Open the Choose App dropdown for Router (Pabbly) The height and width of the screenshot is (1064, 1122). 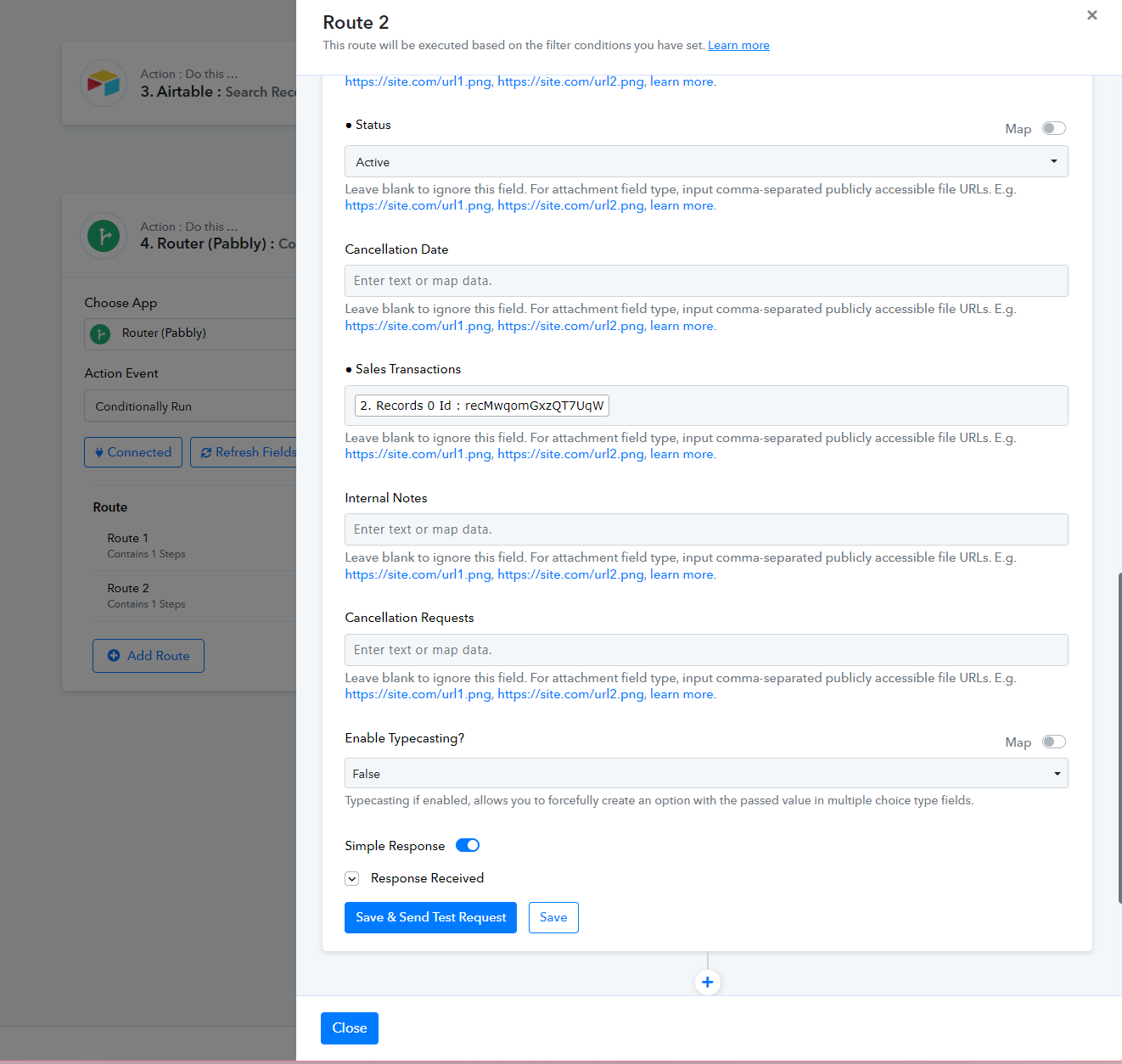tap(190, 333)
